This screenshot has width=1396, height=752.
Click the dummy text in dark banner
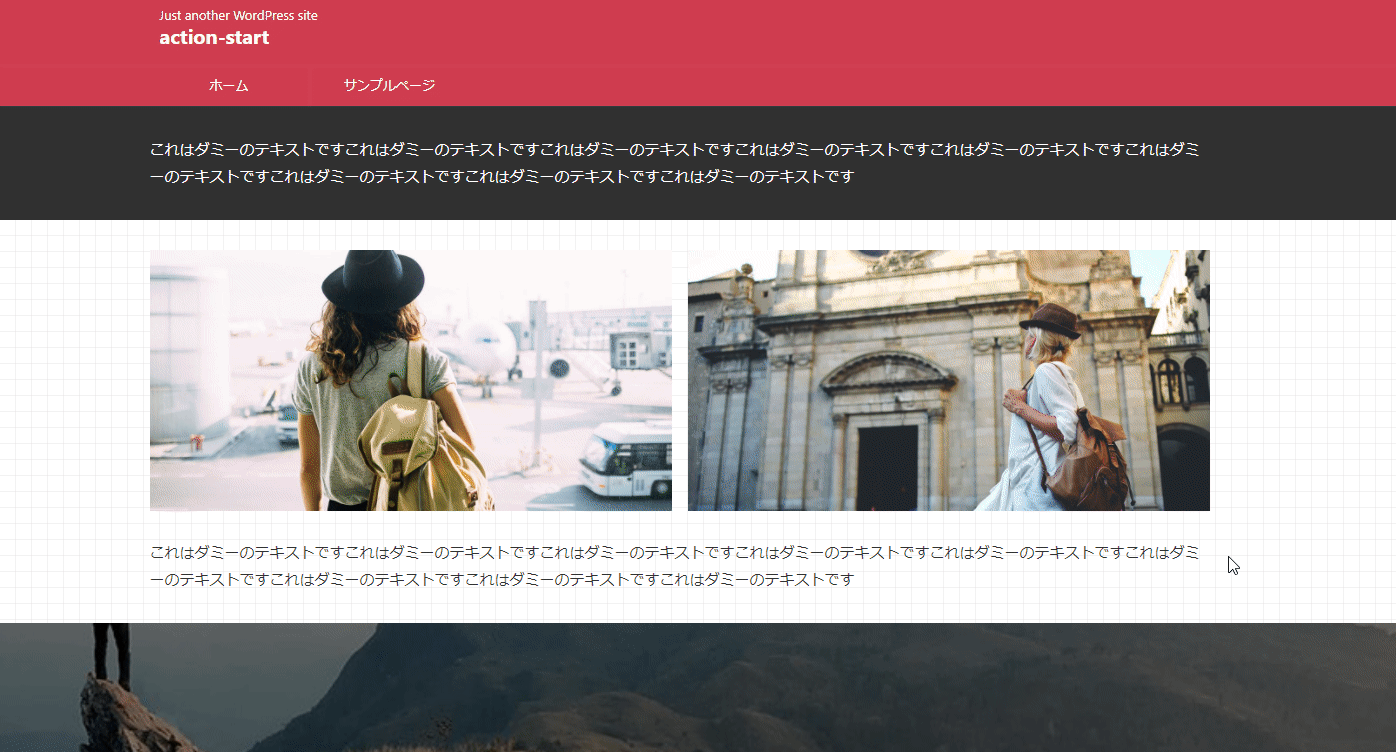point(675,163)
